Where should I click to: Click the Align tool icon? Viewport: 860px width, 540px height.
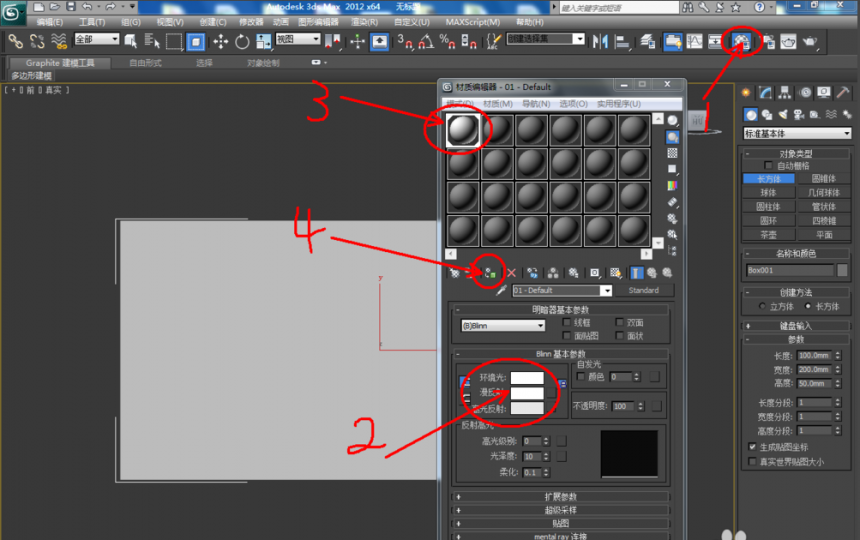tap(622, 42)
